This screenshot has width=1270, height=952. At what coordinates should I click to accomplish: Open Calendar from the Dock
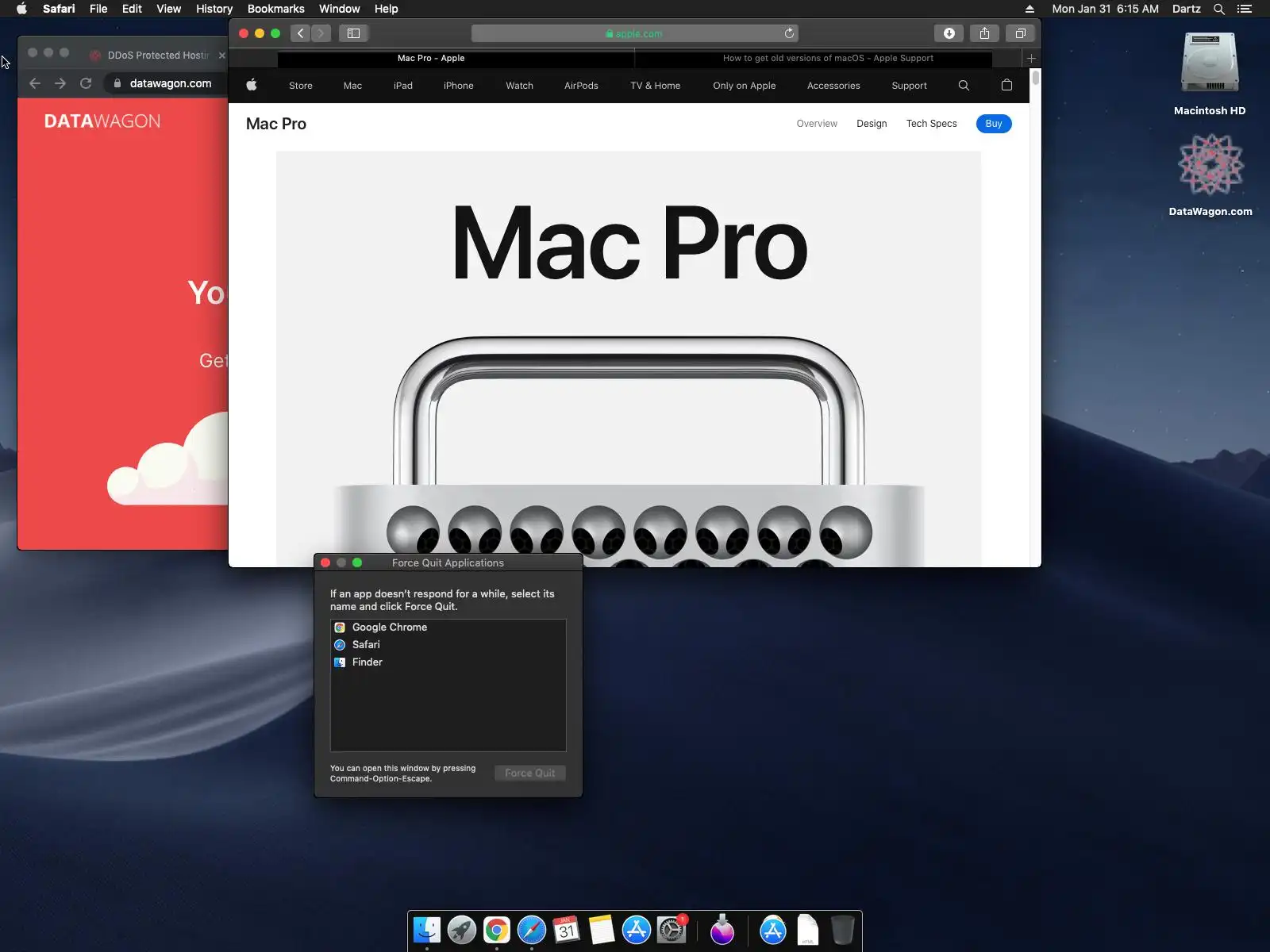567,930
